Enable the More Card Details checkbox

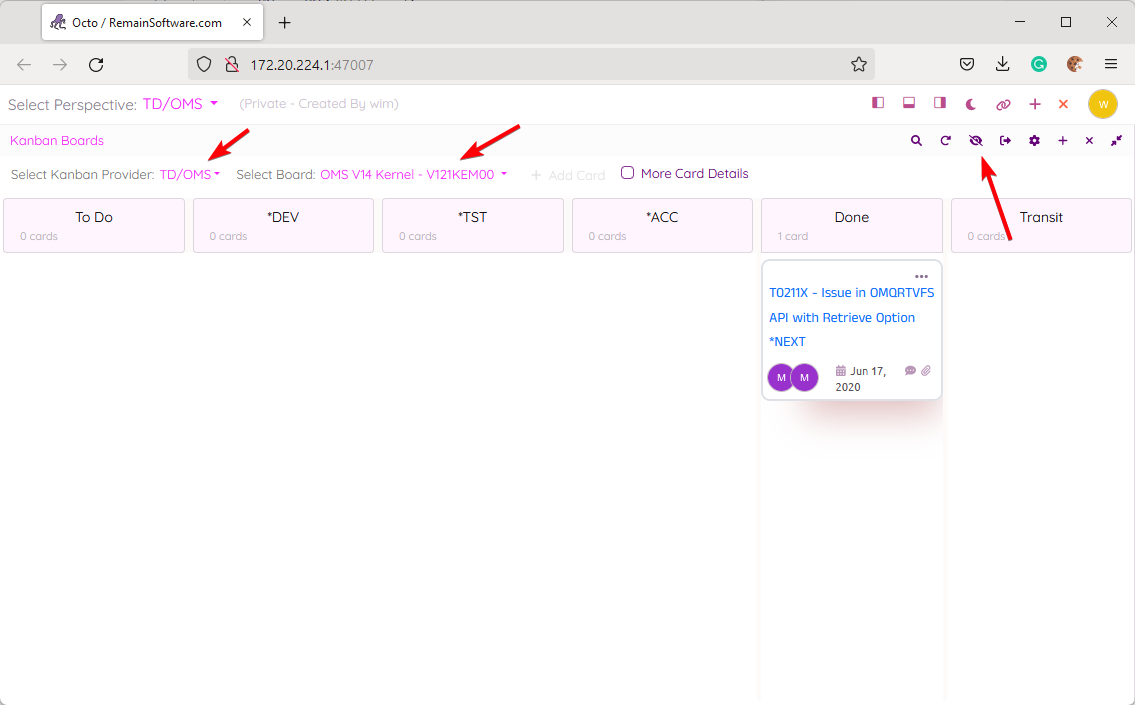(628, 173)
